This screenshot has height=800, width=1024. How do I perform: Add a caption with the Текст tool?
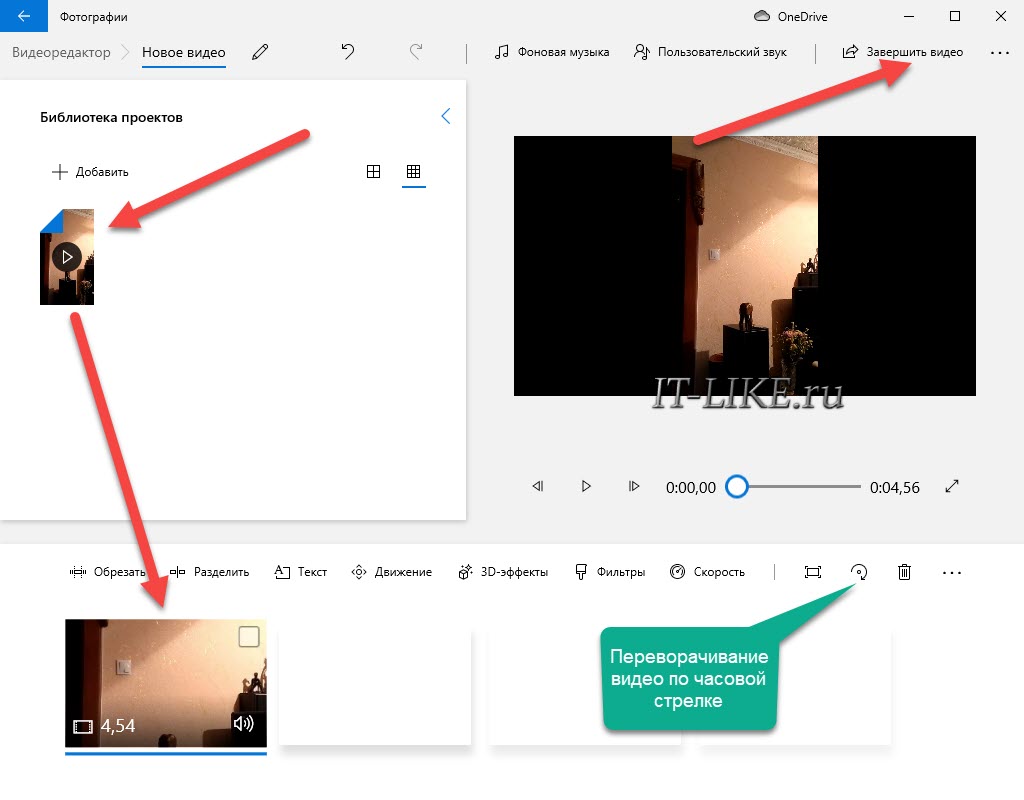tap(300, 572)
